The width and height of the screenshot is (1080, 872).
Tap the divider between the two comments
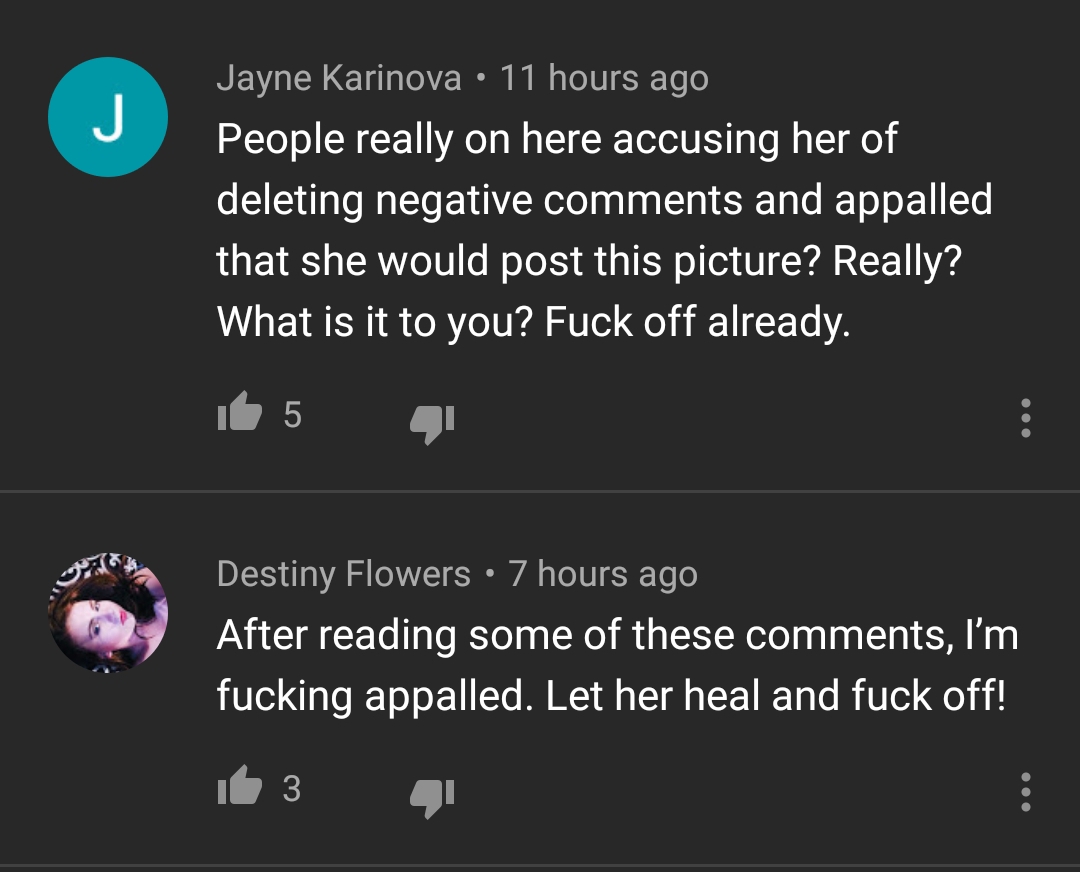540,491
